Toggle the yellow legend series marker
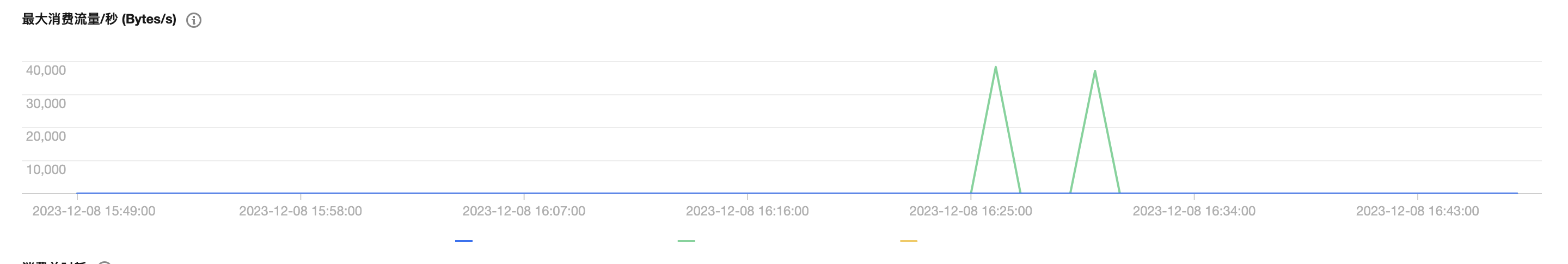The width and height of the screenshot is (1568, 264). 909,241
